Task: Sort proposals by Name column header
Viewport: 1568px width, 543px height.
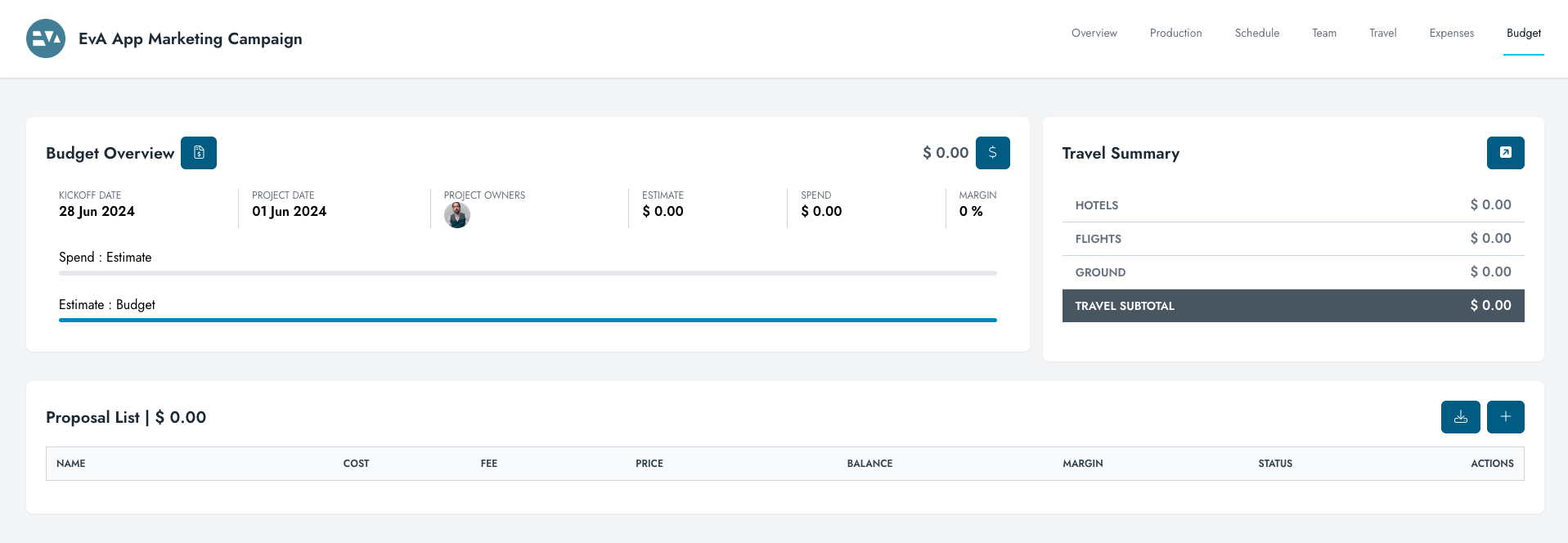Action: coord(71,464)
